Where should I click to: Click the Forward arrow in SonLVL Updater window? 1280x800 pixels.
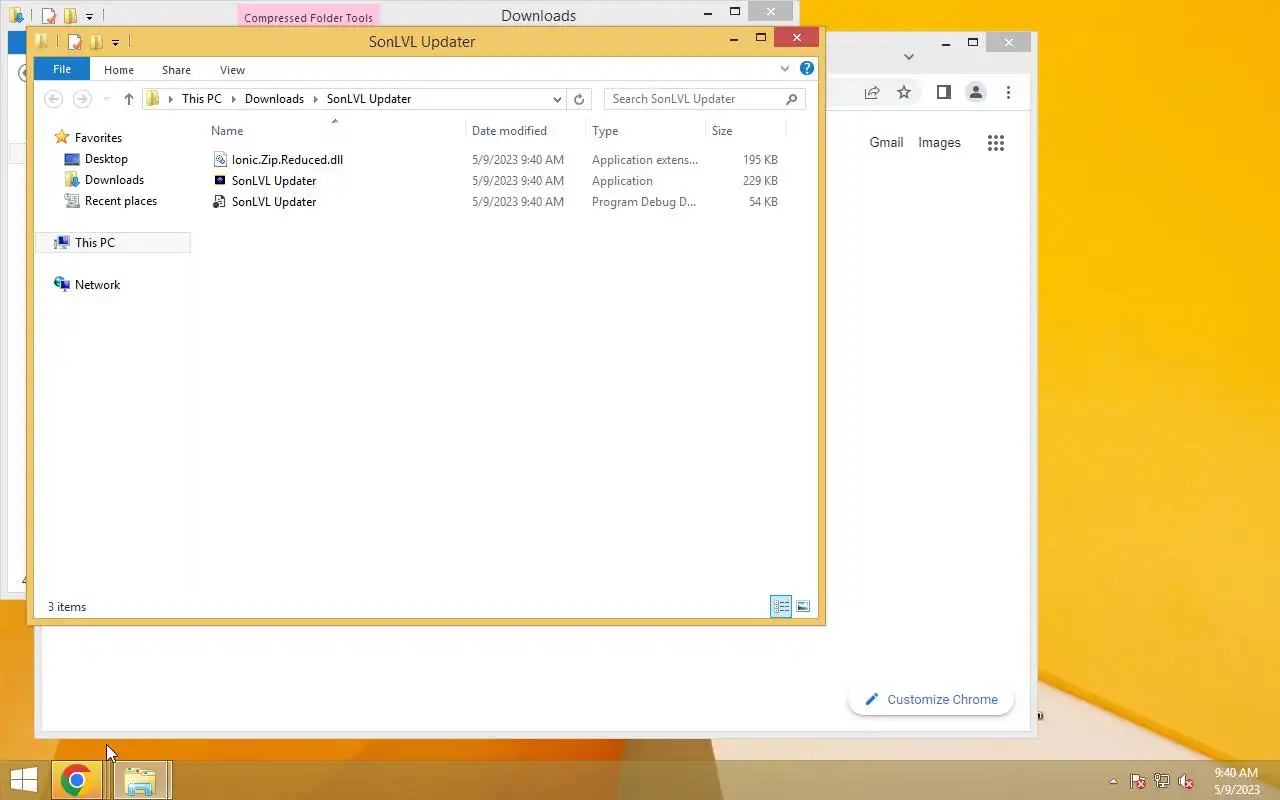(x=82, y=99)
